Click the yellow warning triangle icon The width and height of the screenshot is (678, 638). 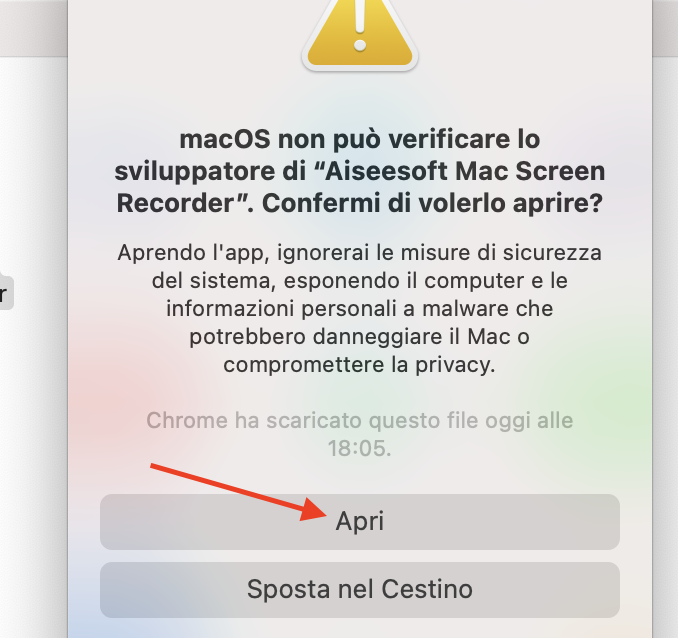coord(360,35)
